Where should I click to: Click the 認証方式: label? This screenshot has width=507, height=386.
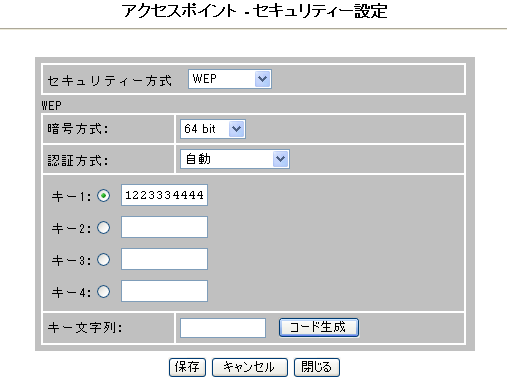pyautogui.click(x=78, y=161)
